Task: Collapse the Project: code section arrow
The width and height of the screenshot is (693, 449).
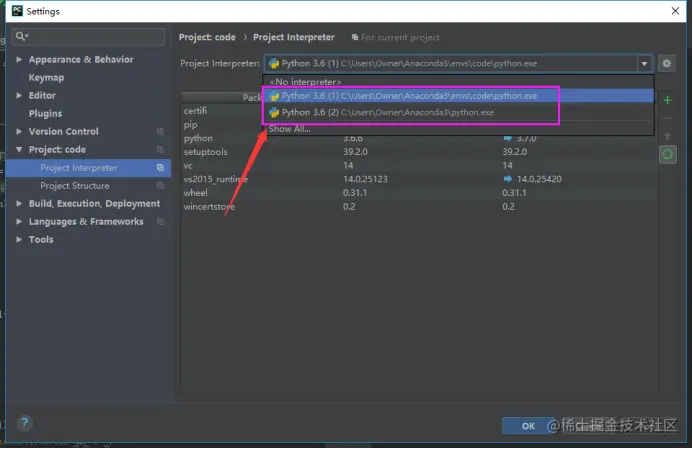Action: pyautogui.click(x=19, y=149)
